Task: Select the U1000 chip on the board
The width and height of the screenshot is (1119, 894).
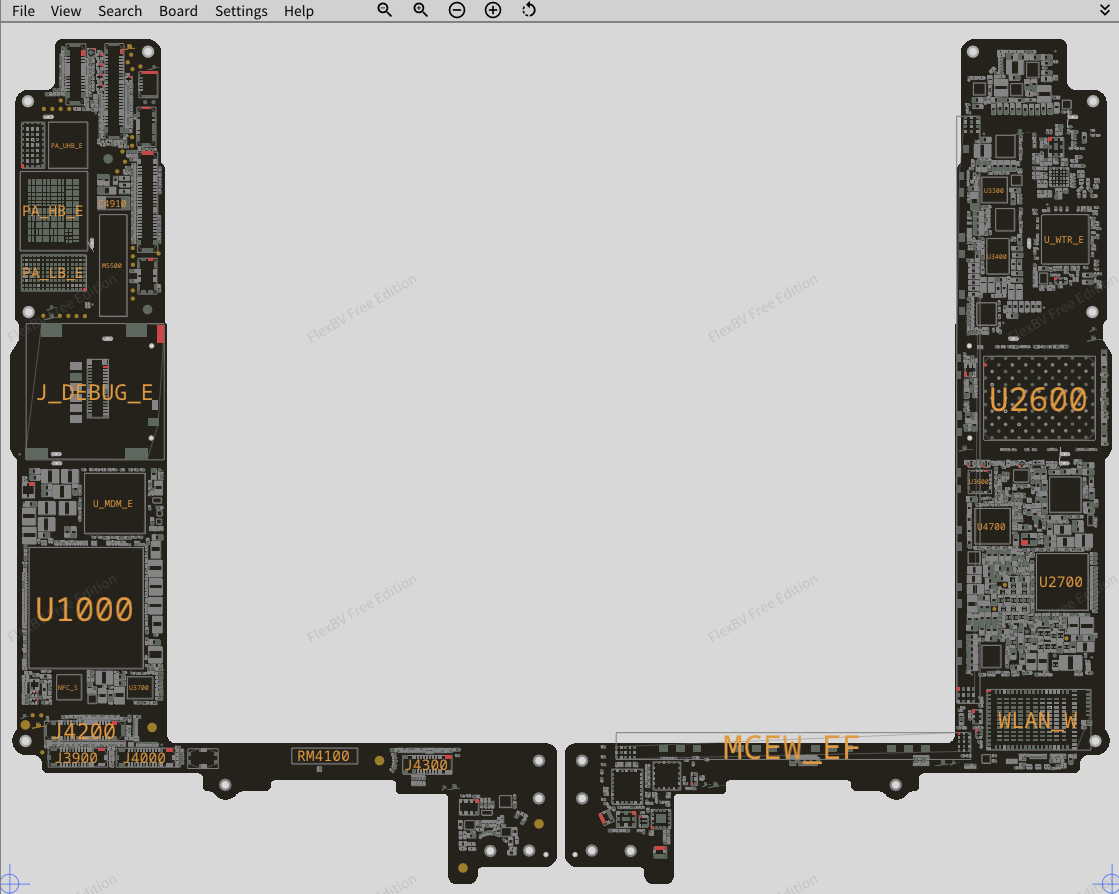Action: (x=85, y=608)
